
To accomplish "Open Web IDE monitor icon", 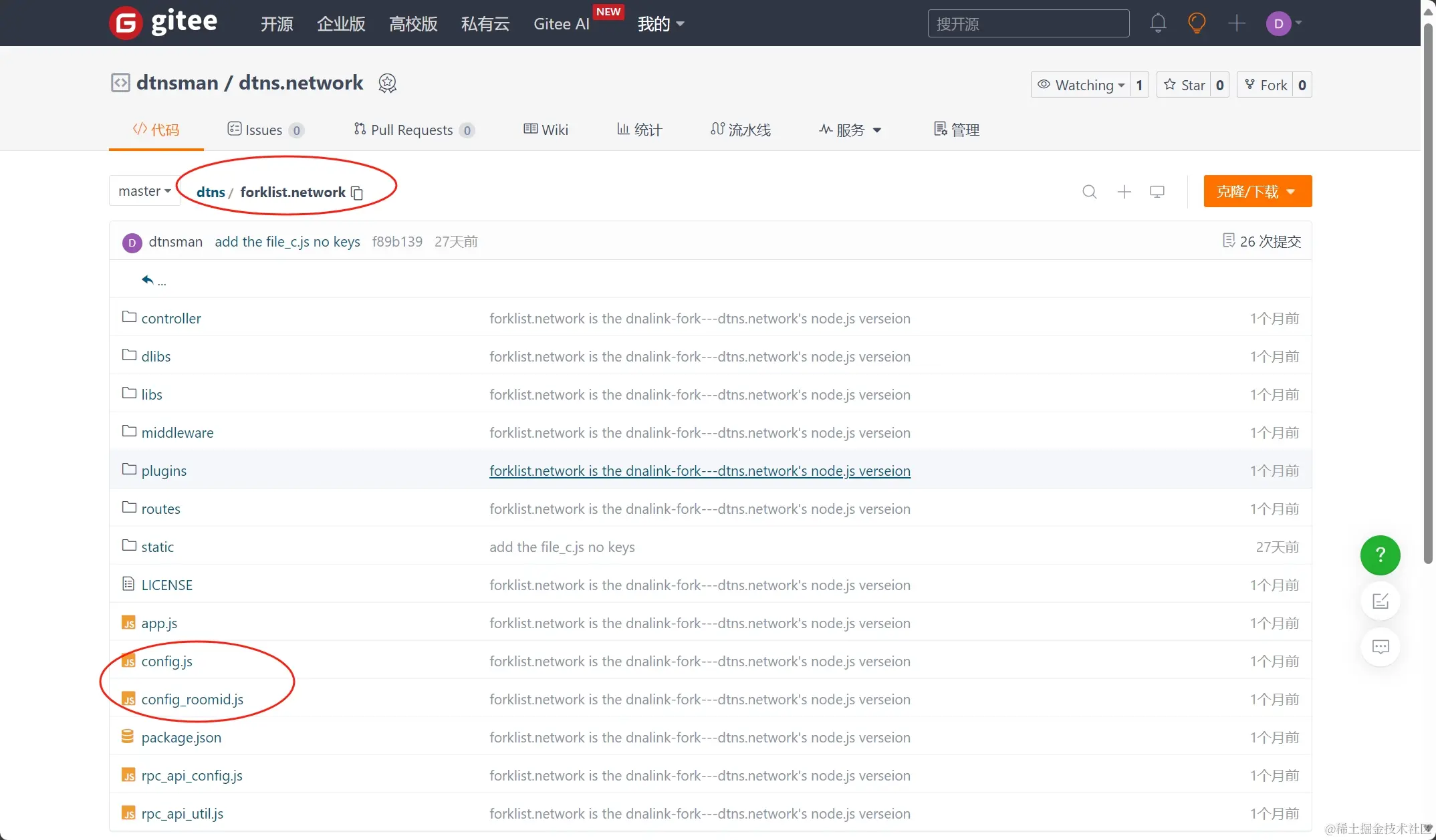I will coord(1157,192).
